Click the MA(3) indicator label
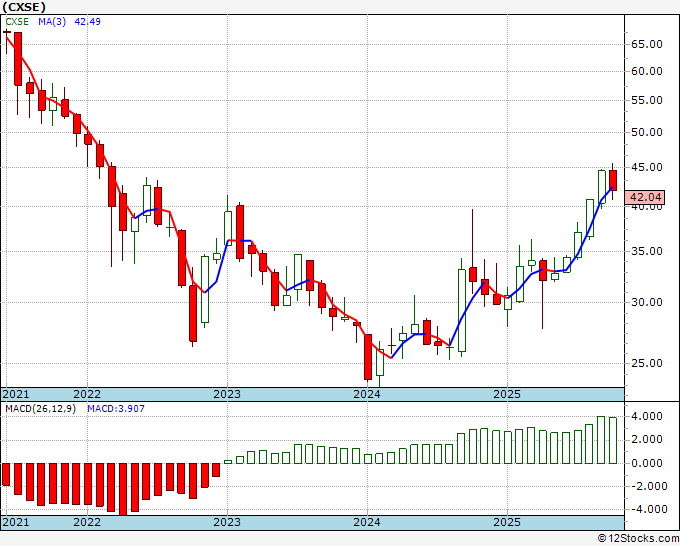 [x=52, y=22]
